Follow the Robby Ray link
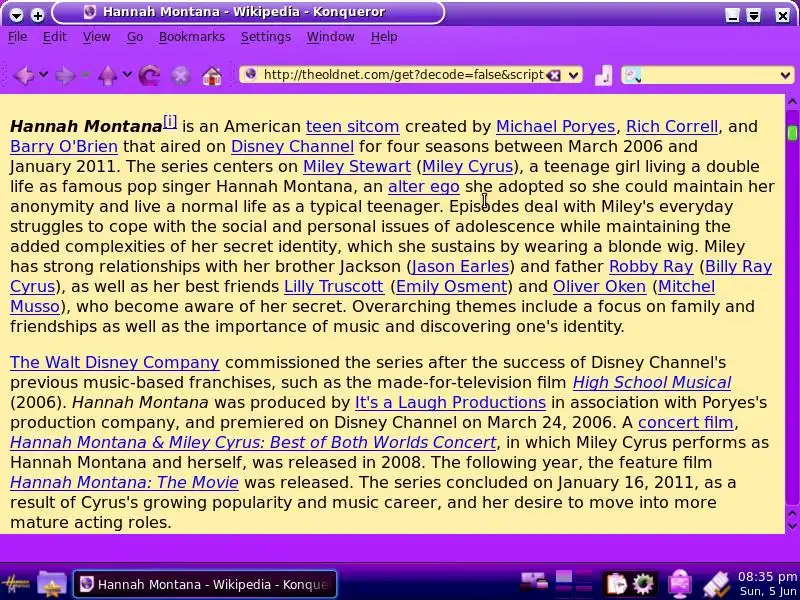 point(651,266)
